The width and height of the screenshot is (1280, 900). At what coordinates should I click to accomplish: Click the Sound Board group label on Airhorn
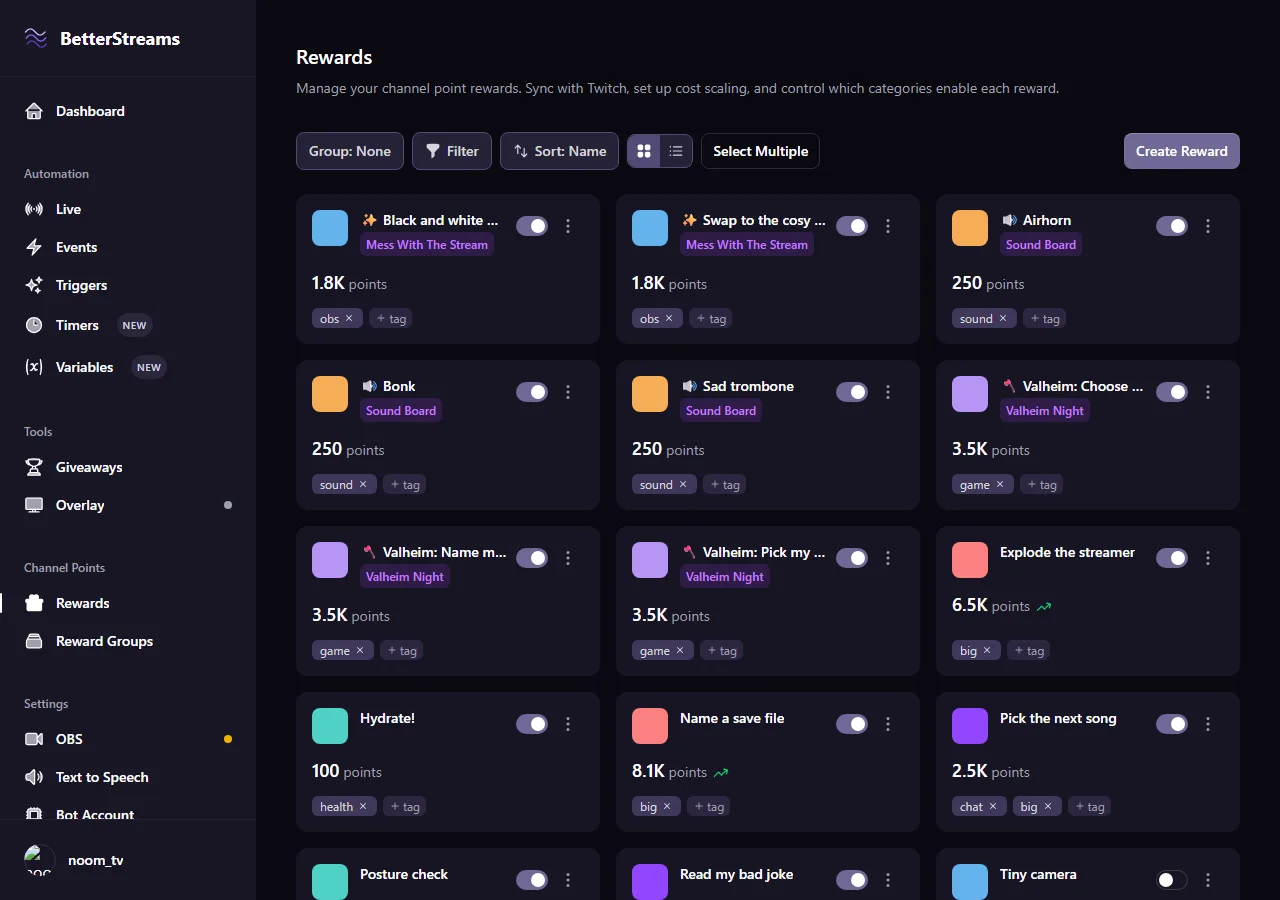1041,245
